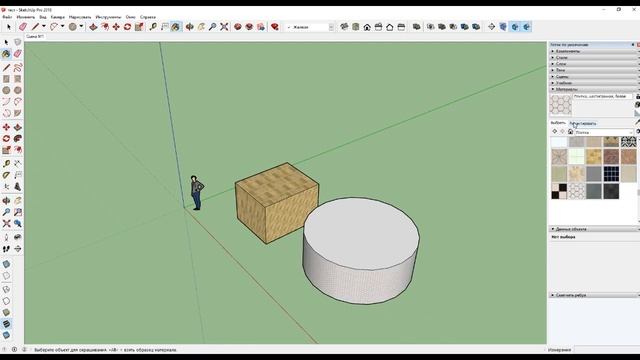This screenshot has width=640, height=360.
Task: Select the Push/Pull tool in top toolbar
Action: click(x=93, y=27)
